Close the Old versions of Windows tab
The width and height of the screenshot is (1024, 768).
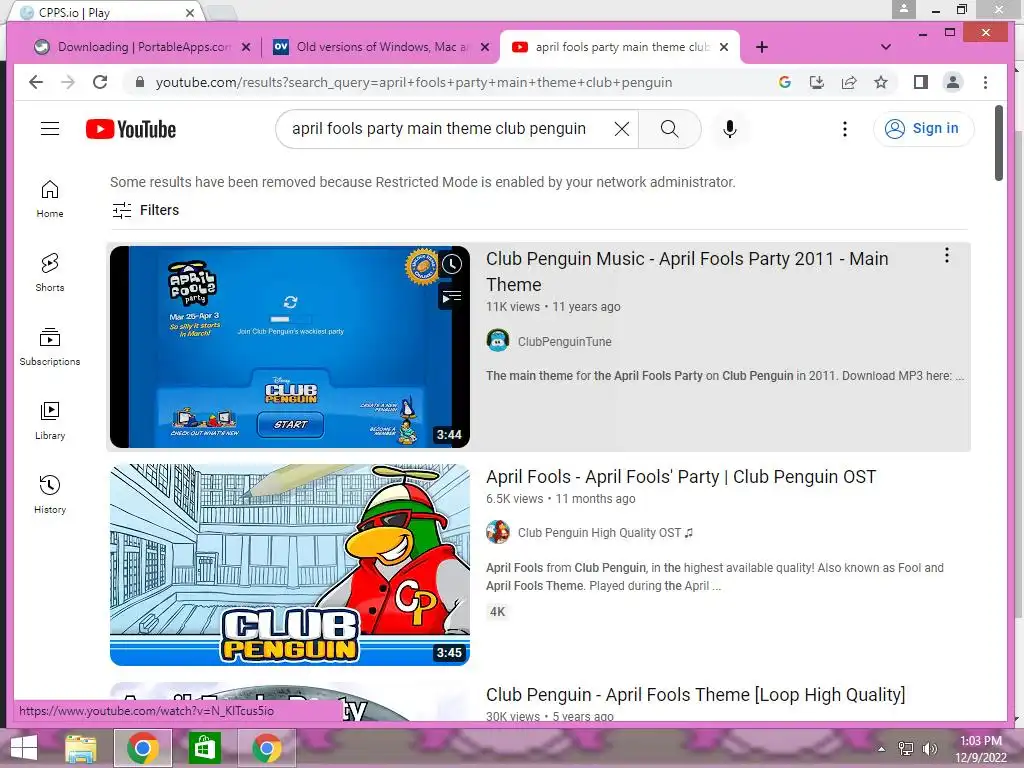coord(485,47)
